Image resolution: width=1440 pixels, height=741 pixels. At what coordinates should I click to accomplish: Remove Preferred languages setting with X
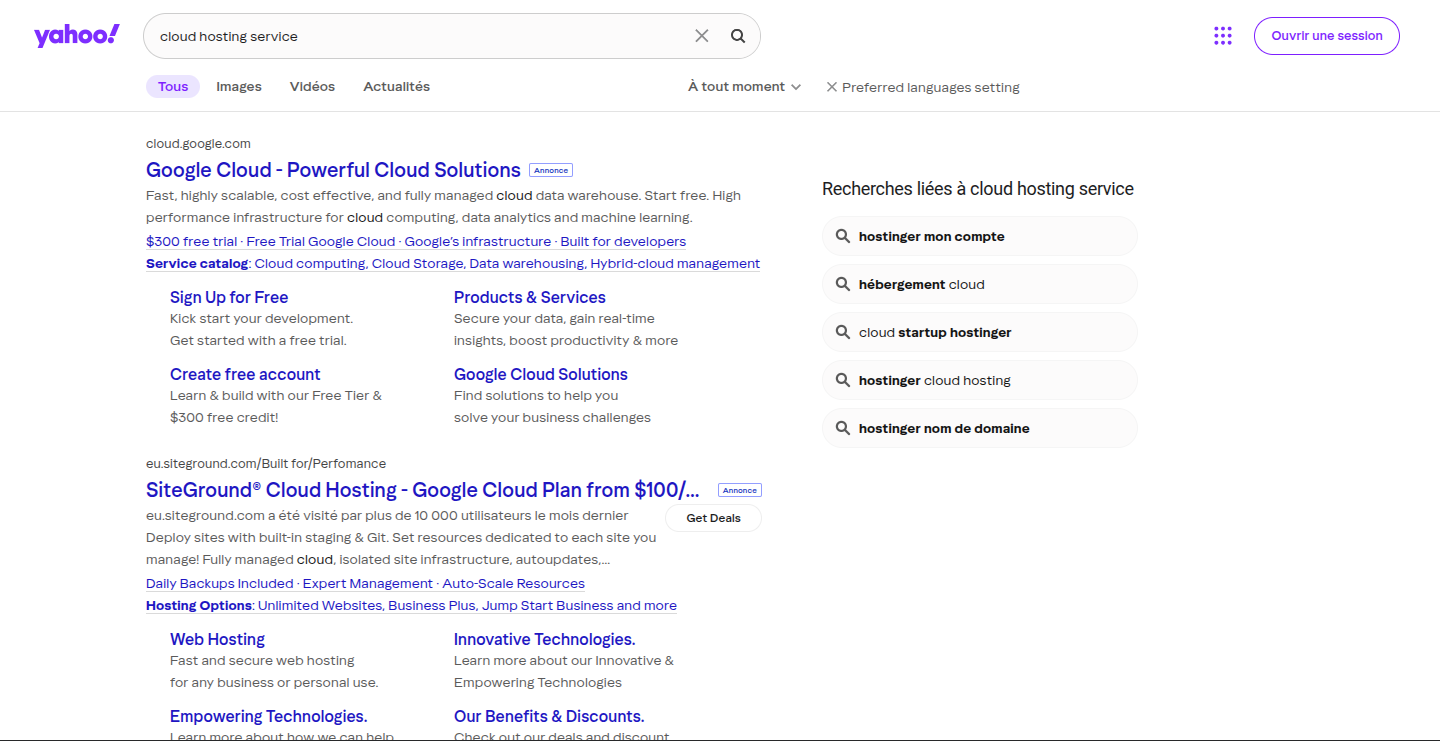[831, 87]
